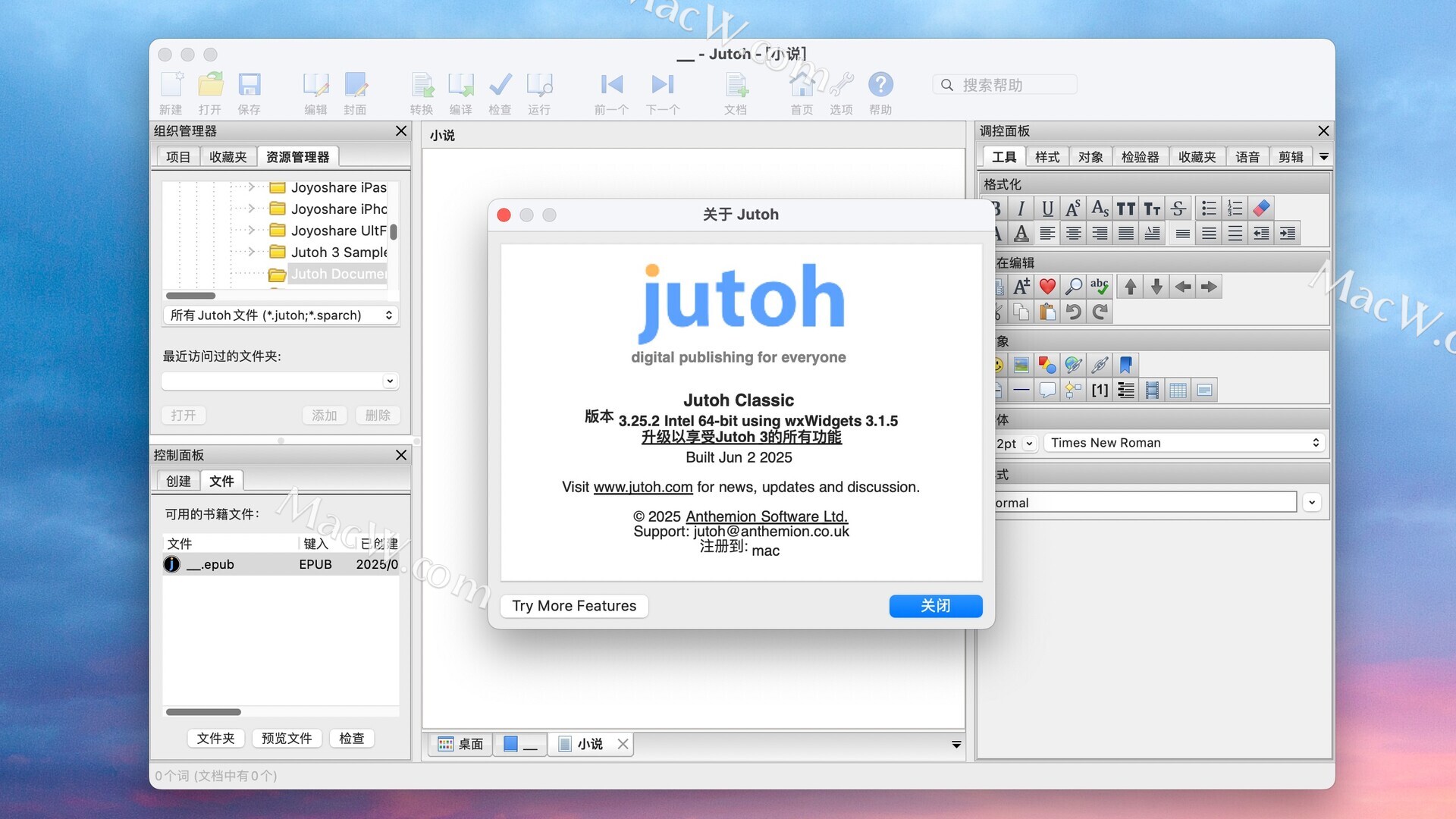This screenshot has height=819, width=1456.
Task: Click the spell check abc icon
Action: pyautogui.click(x=1100, y=287)
